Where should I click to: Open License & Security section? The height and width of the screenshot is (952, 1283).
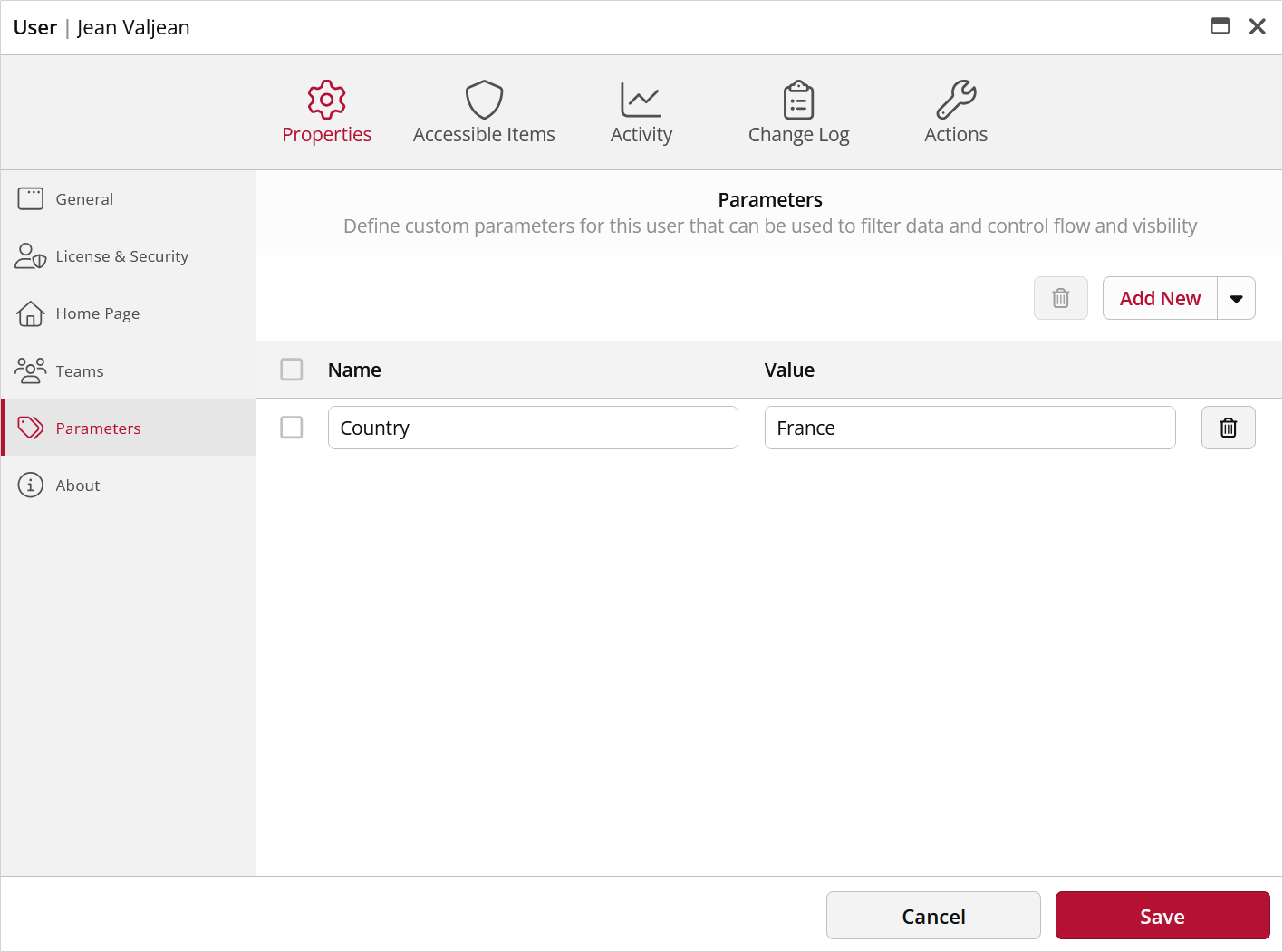pos(129,256)
